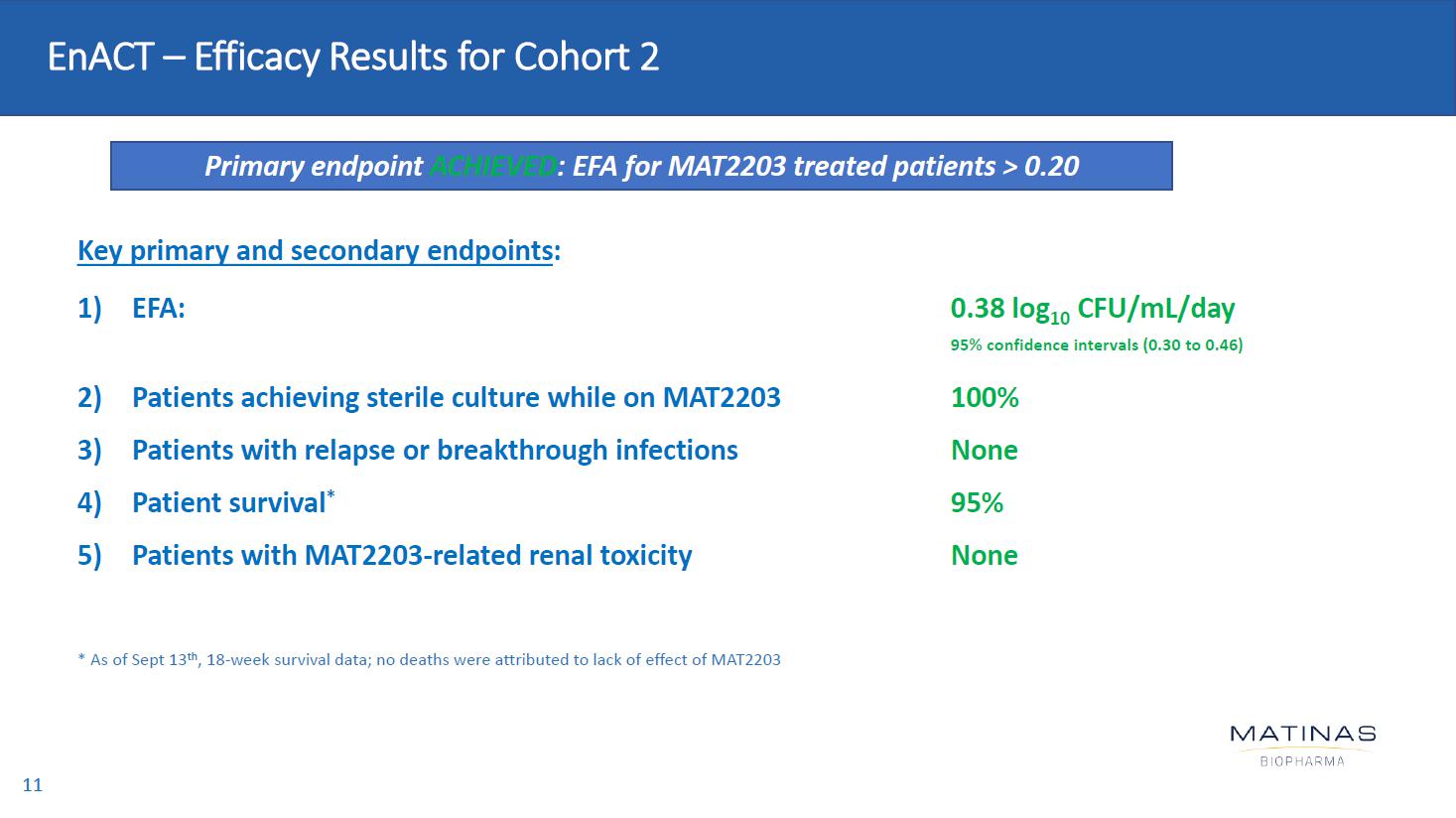
Task: Click None value for renal toxicity
Action: click(x=984, y=556)
